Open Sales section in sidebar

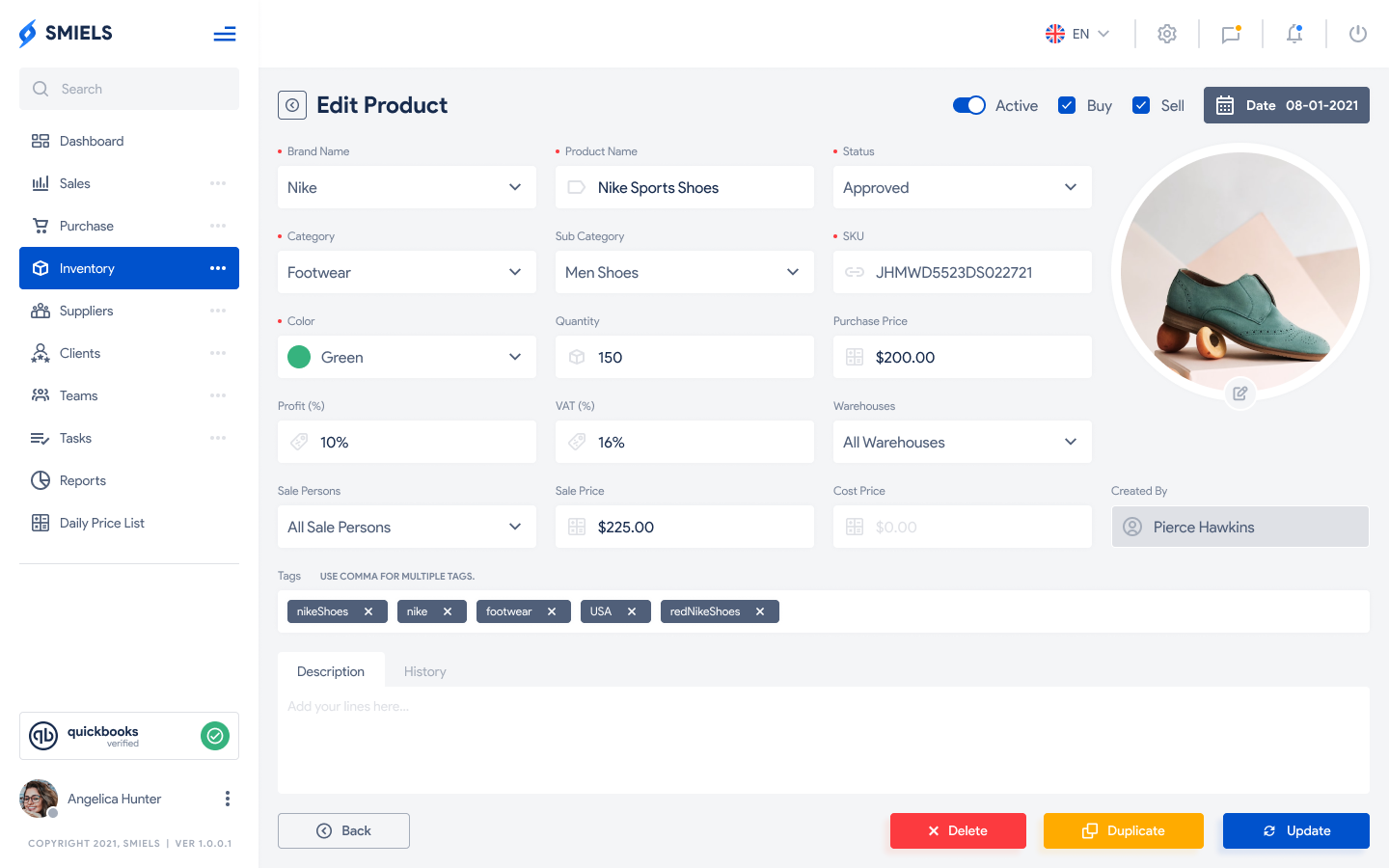click(129, 183)
